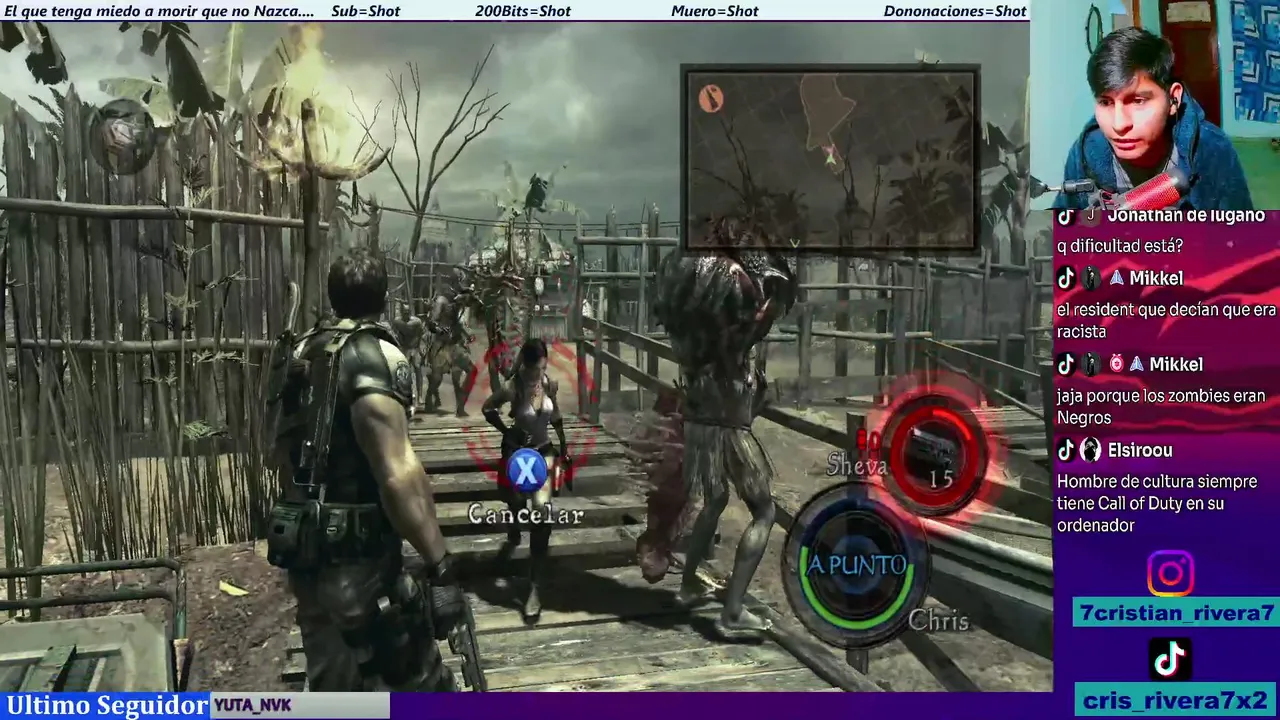Click the Ultimo Seguidor label
The height and width of the screenshot is (720, 1280).
click(107, 706)
